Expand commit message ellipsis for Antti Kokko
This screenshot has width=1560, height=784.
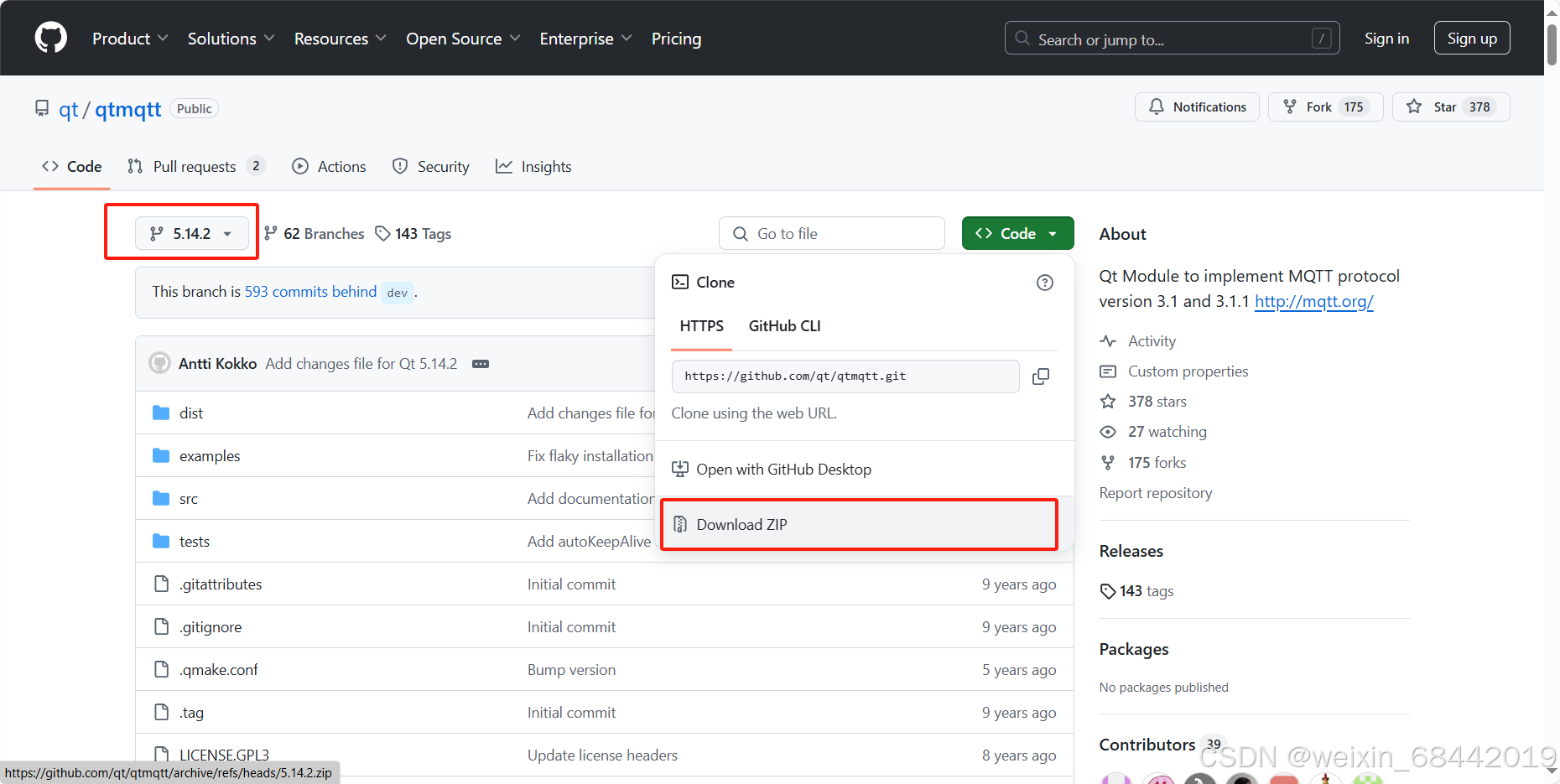(x=481, y=364)
